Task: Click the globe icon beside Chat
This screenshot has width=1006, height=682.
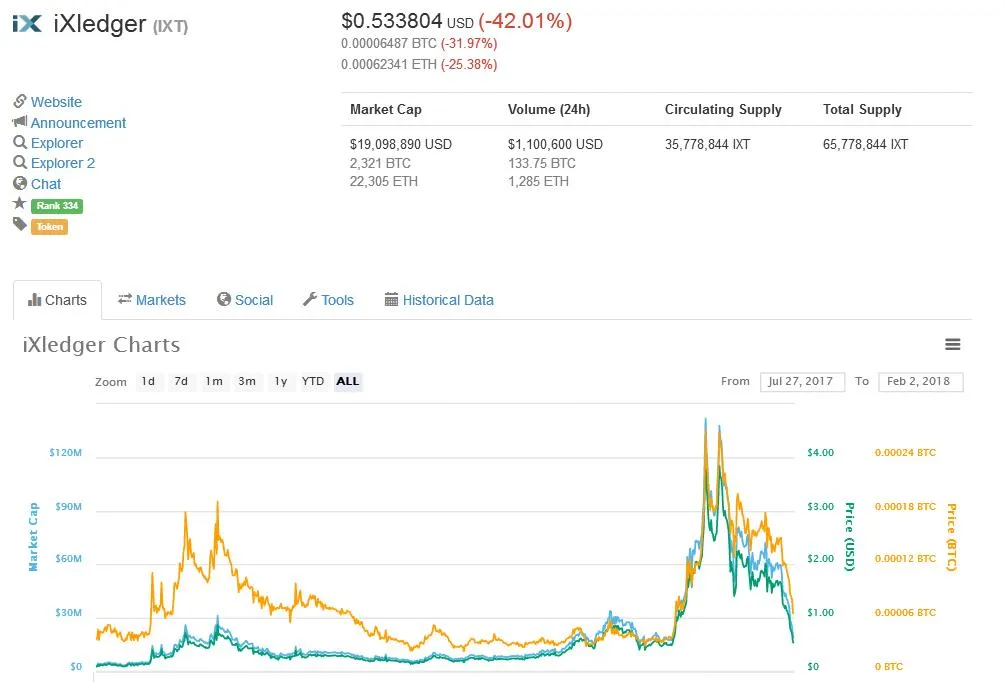Action: coord(20,183)
